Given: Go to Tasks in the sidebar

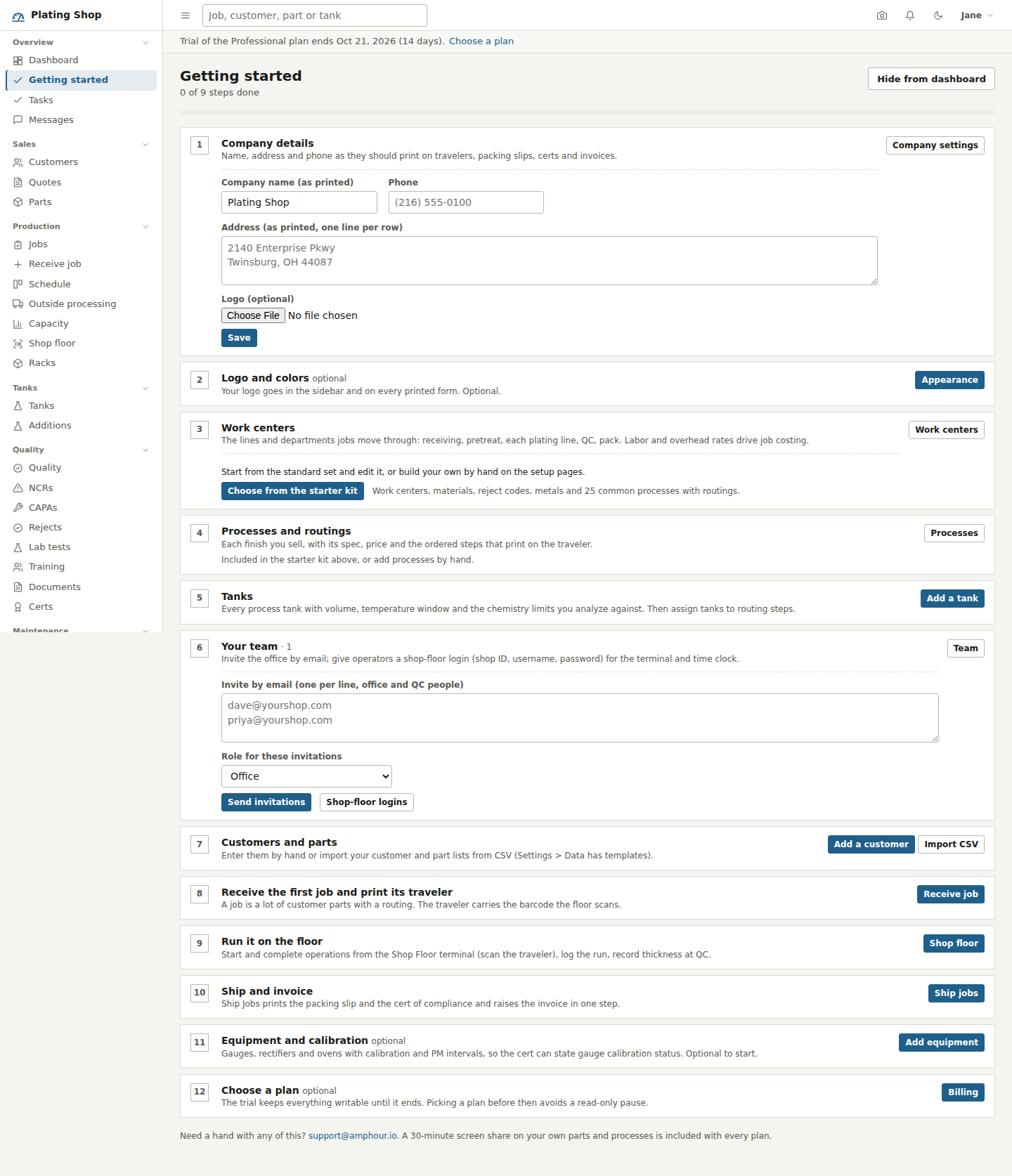Looking at the screenshot, I should (81, 100).
